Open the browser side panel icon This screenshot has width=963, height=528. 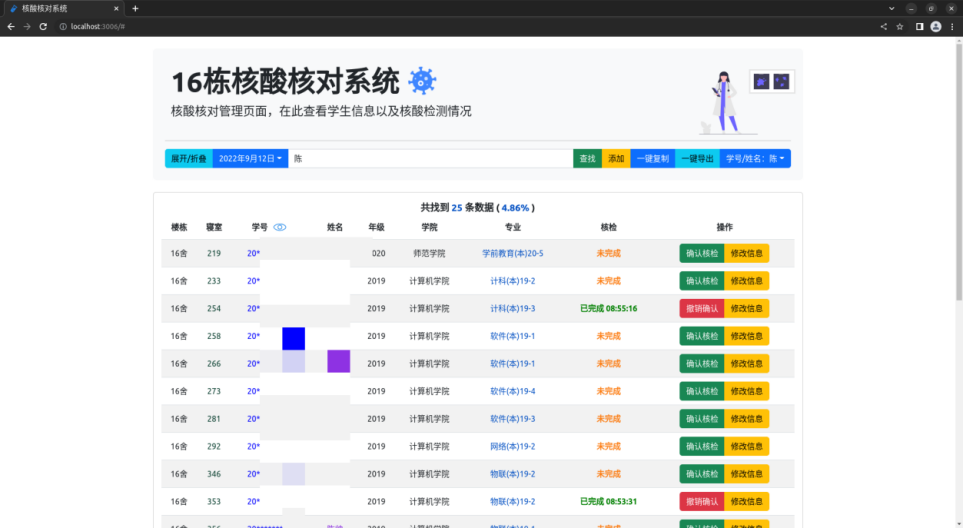pyautogui.click(x=919, y=26)
